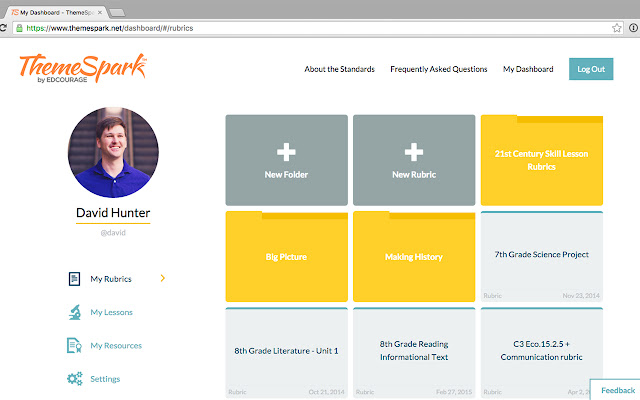Viewport: 640px width, 400px height.
Task: Open About the Standards page
Action: [339, 69]
